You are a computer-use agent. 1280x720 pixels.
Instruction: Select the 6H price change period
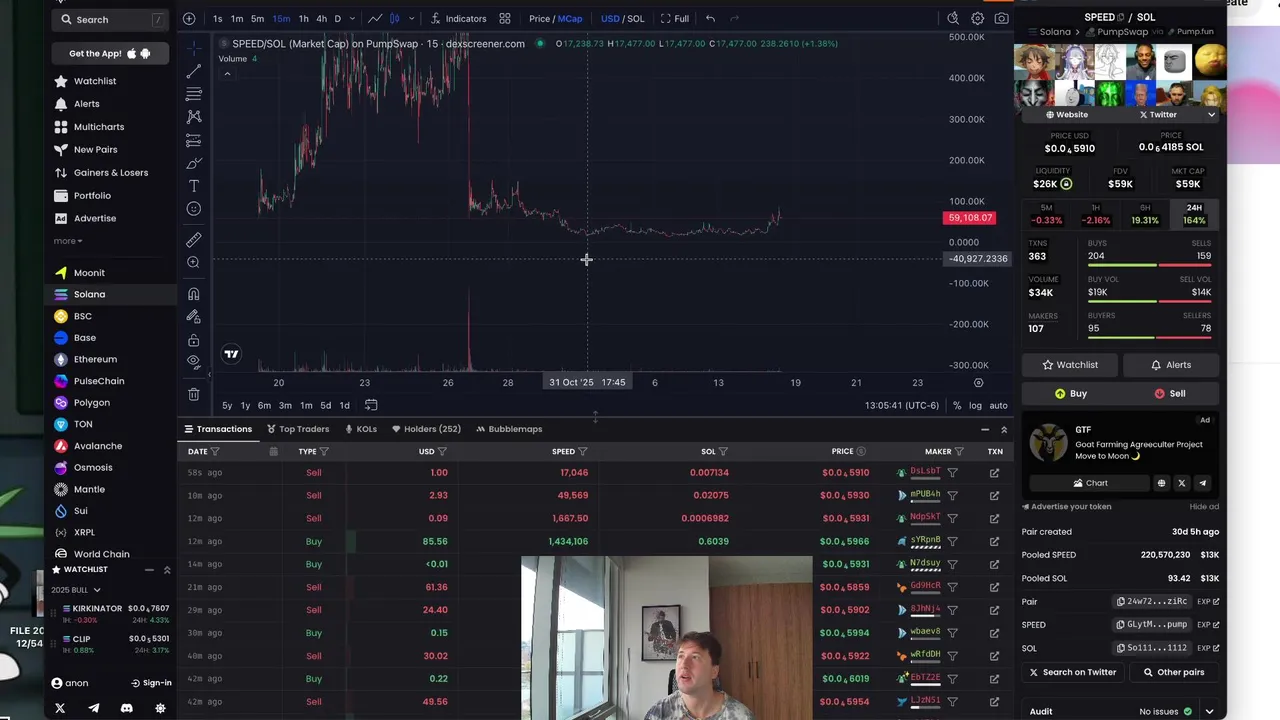coord(1144,214)
